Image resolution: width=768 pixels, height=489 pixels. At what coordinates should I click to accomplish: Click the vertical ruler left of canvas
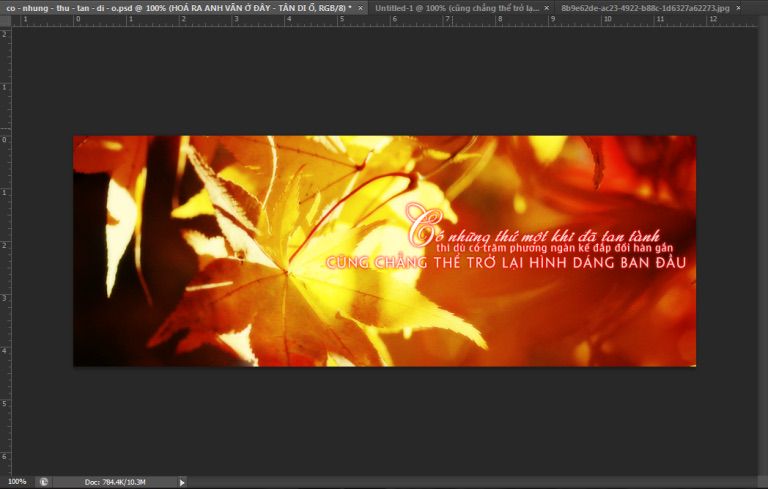click(4, 250)
